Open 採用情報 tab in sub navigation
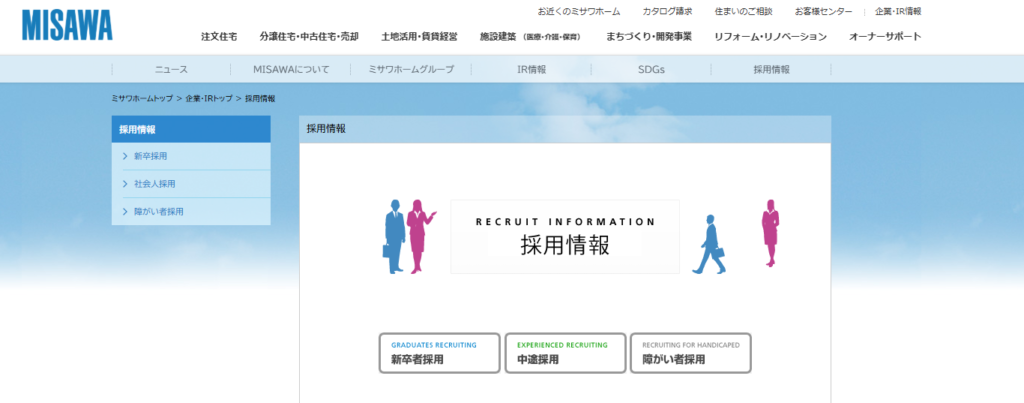This screenshot has width=1024, height=403. point(771,69)
